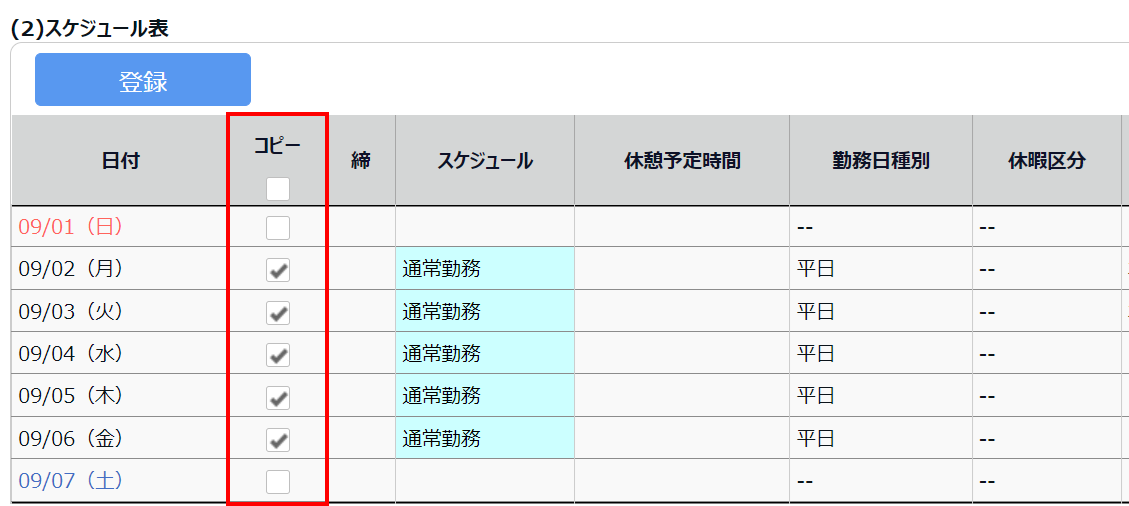Click the 登録 register button
1129x506 pixels.
click(x=143, y=80)
